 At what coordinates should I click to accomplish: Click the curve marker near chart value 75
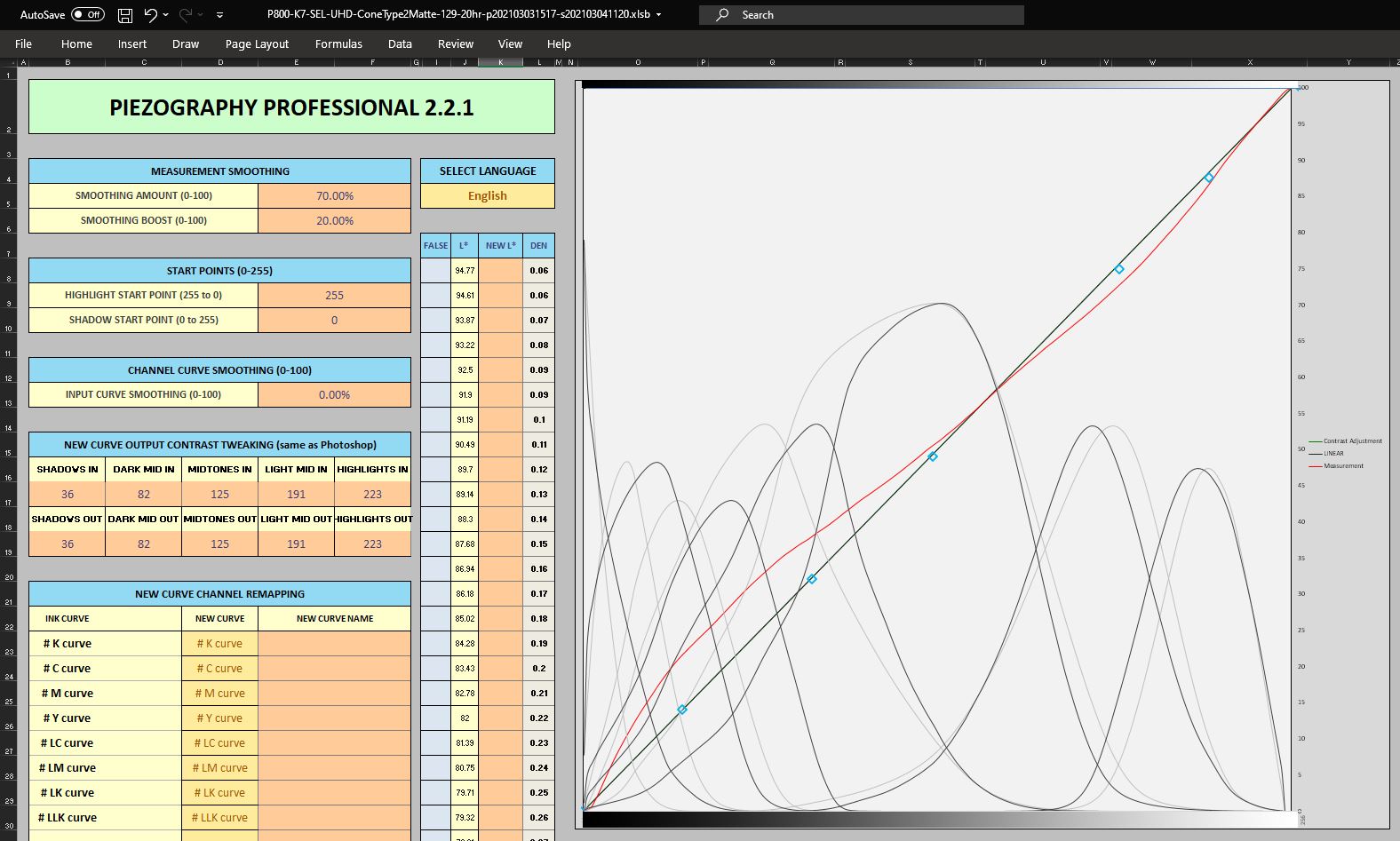[x=1119, y=269]
